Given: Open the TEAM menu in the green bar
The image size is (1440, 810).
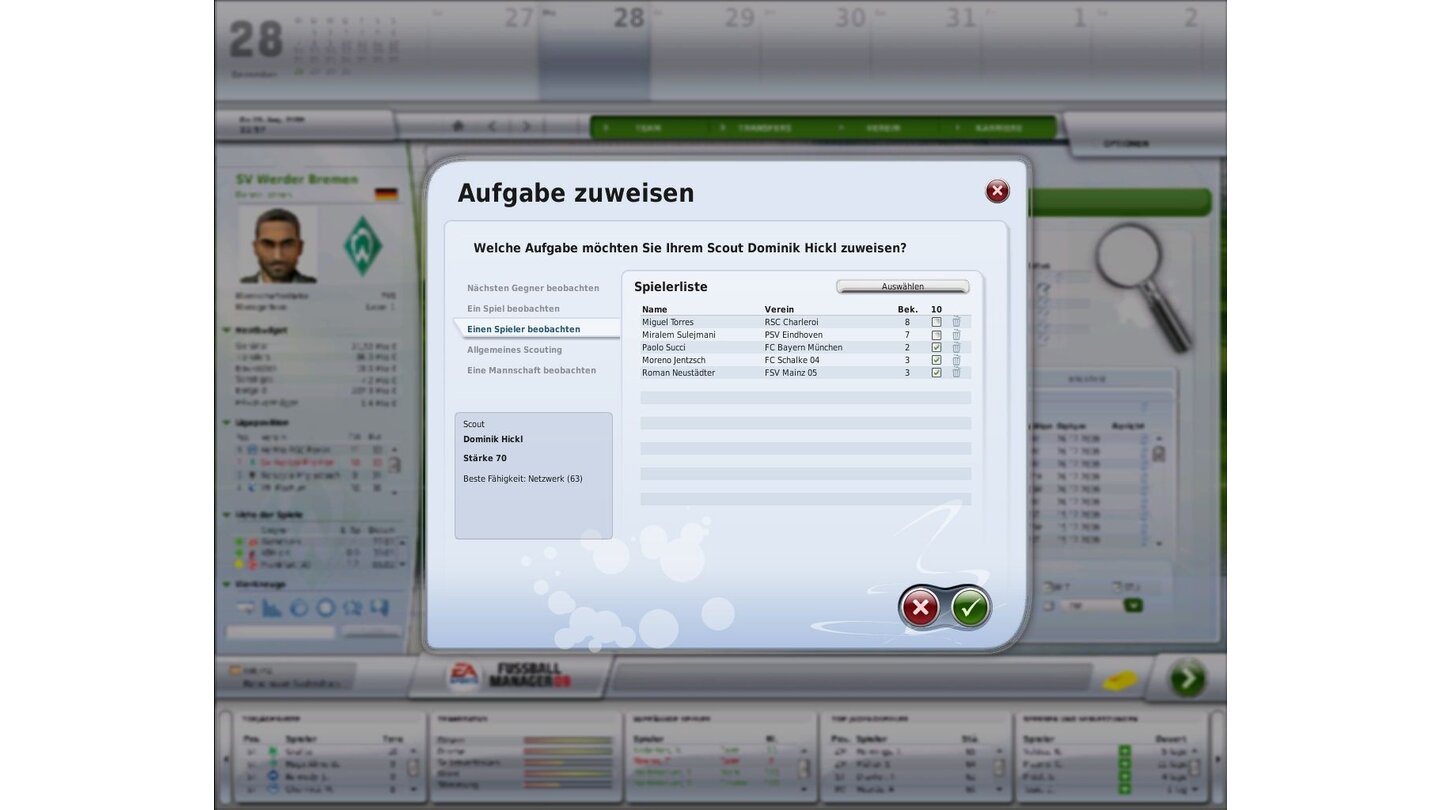Looking at the screenshot, I should (x=648, y=128).
